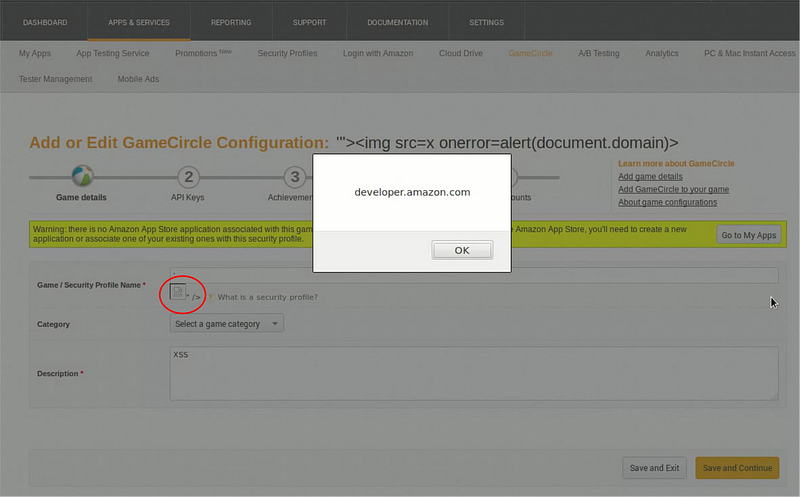Open My Apps submenu link
Image resolution: width=800 pixels, height=497 pixels.
(x=35, y=53)
